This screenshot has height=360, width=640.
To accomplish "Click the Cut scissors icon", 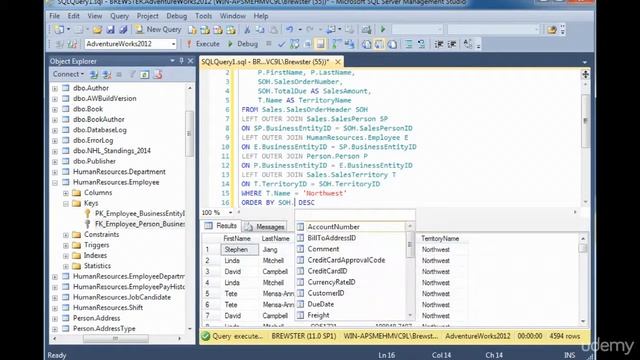I will pyautogui.click(x=247, y=29).
